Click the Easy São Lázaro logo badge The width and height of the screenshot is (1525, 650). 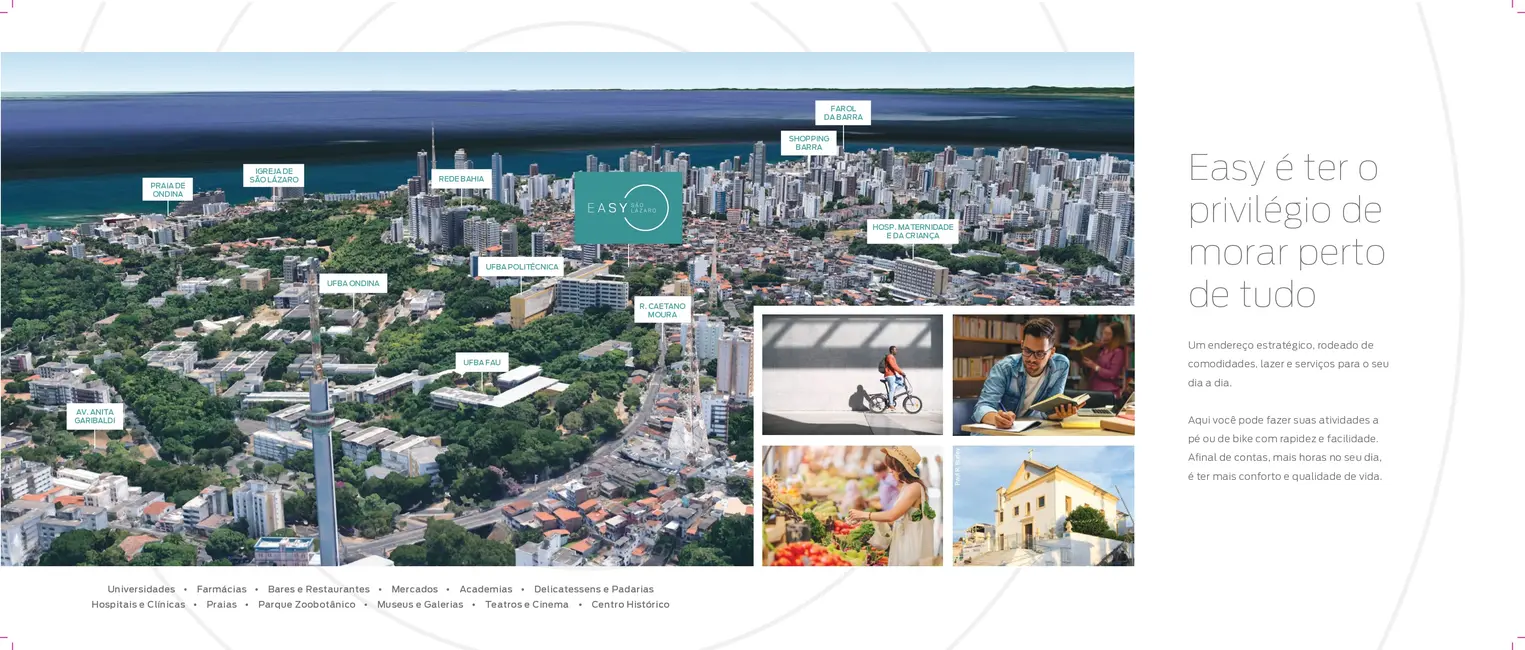(x=628, y=208)
